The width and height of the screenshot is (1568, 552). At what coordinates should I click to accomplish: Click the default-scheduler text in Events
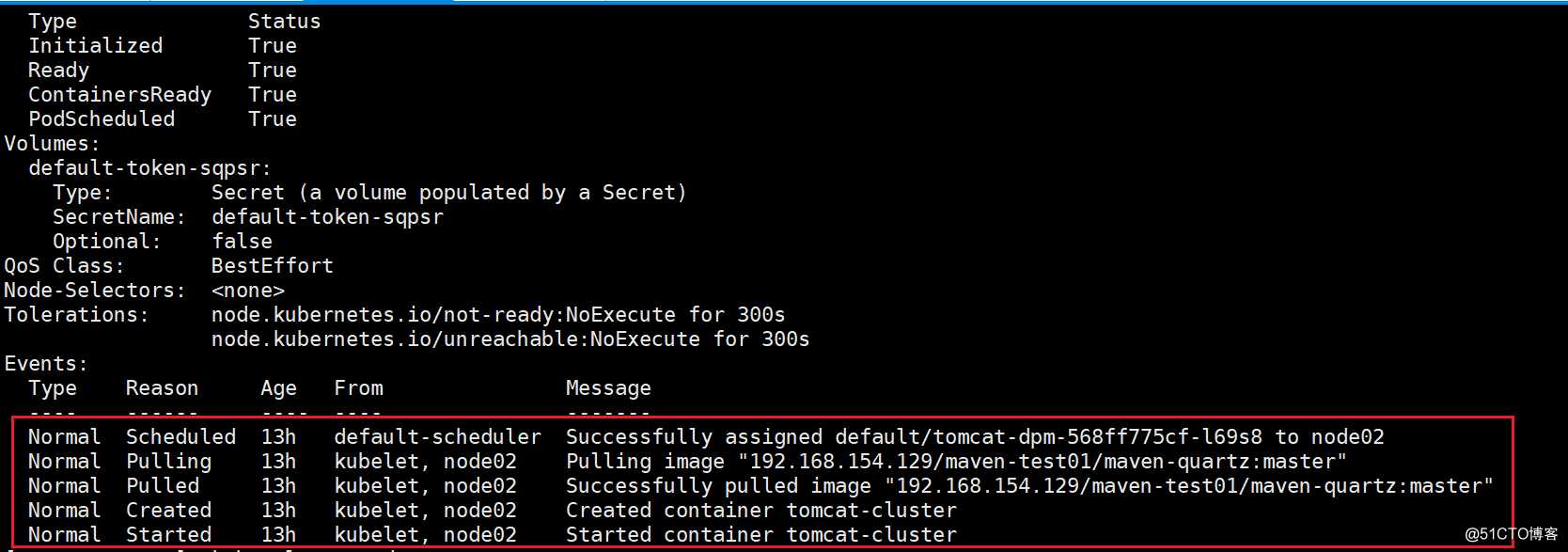tap(437, 437)
